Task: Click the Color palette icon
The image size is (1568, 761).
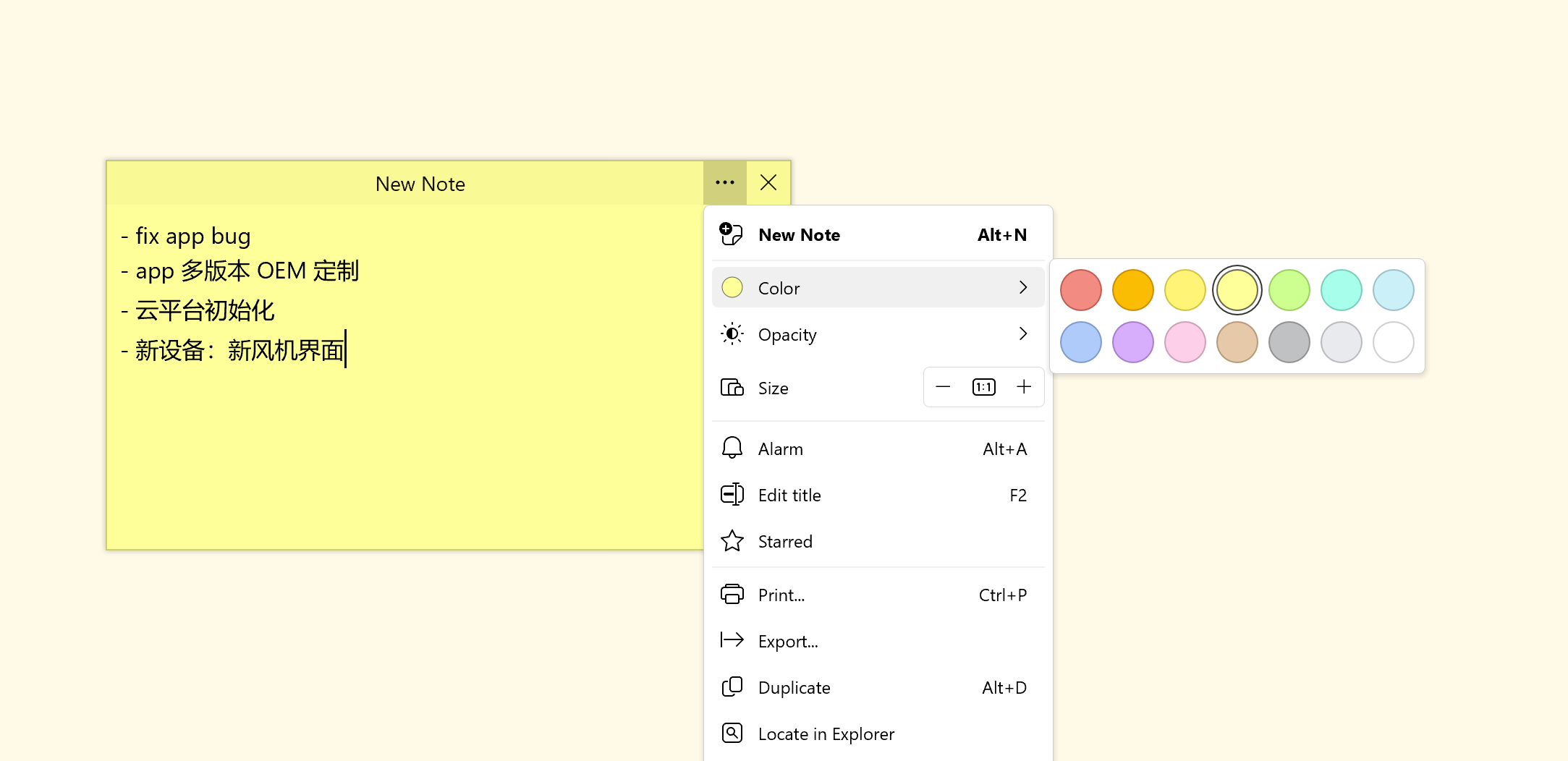Action: 732,287
